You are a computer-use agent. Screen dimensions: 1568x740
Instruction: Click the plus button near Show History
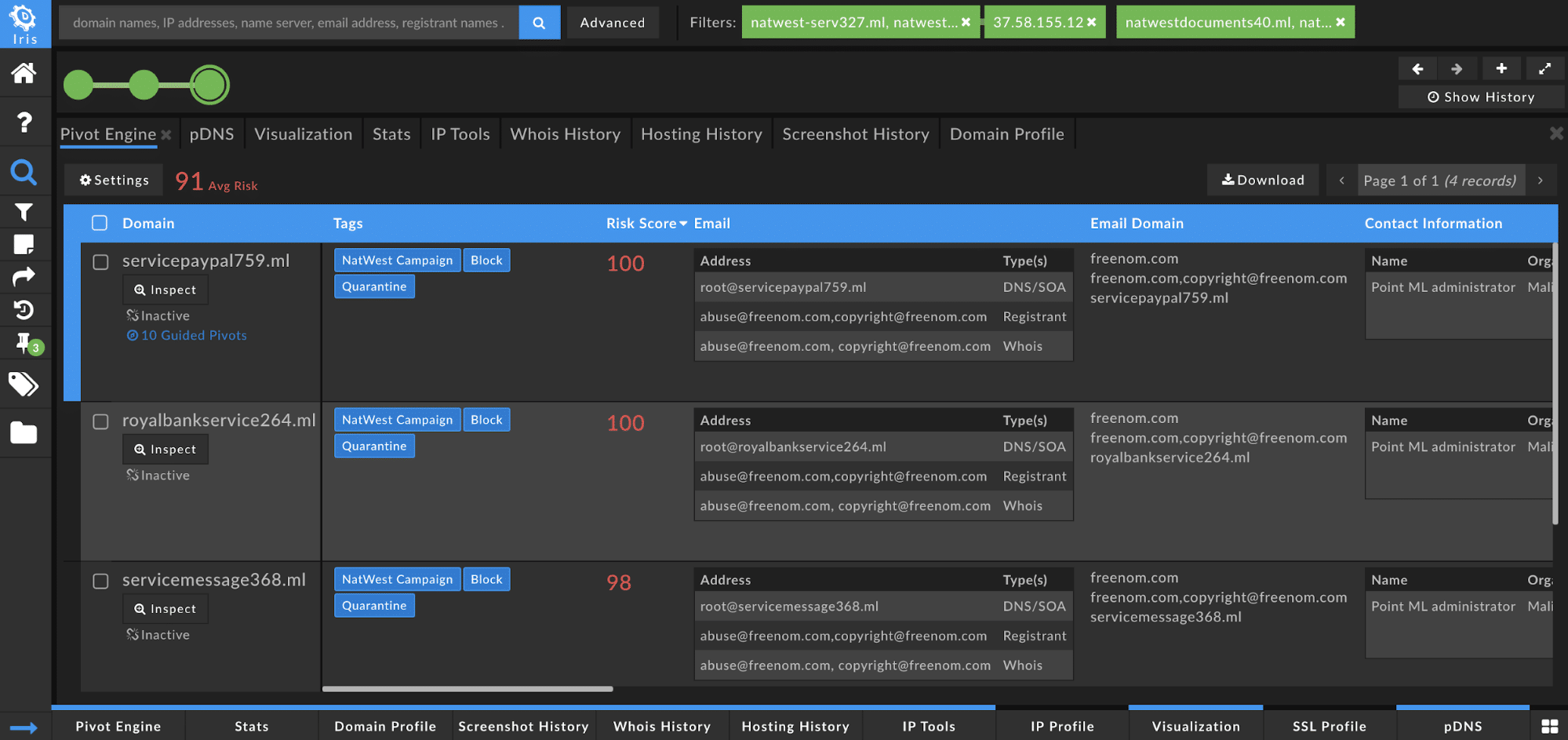(1501, 69)
